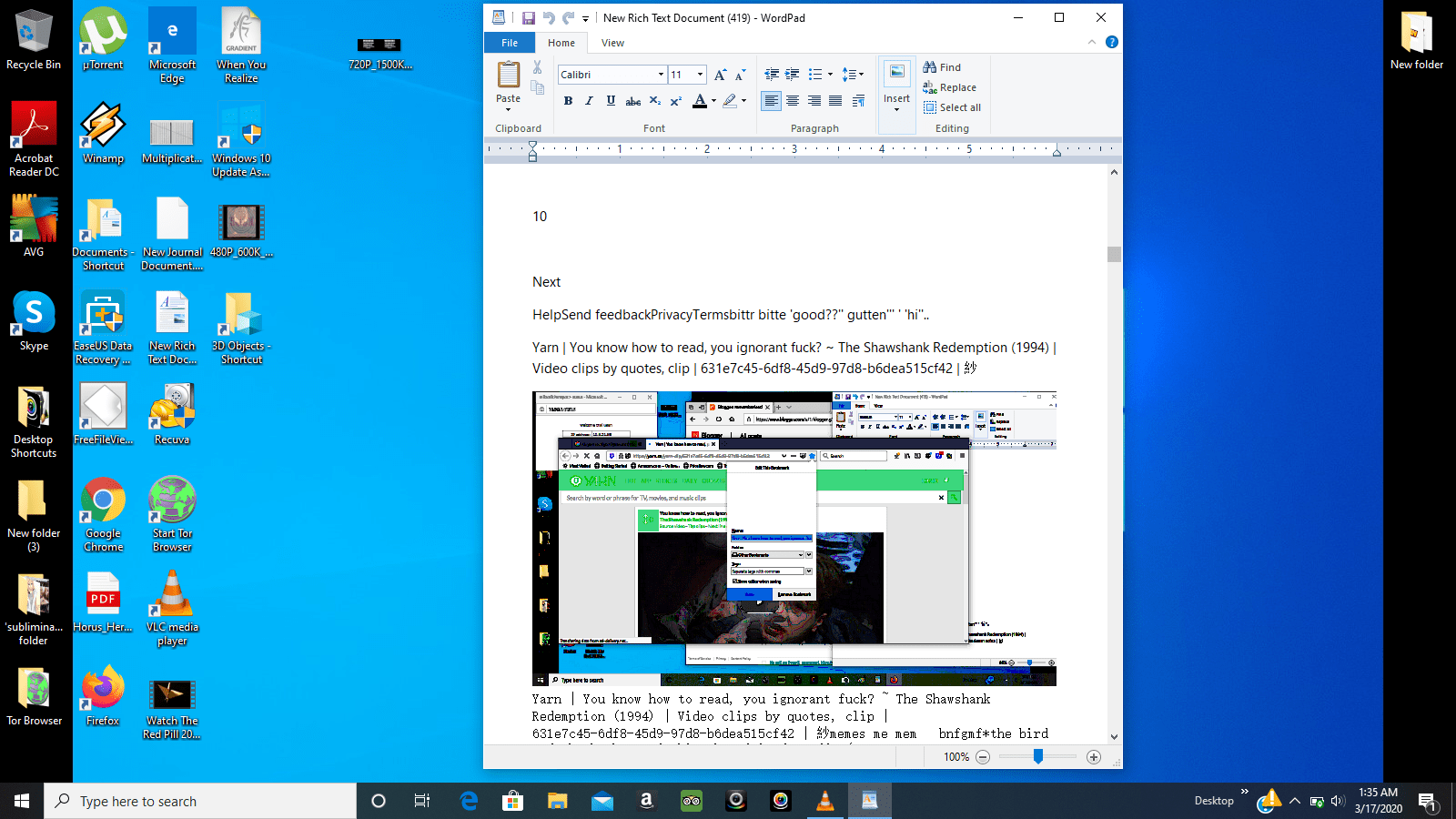Click the Increase indent icon
The height and width of the screenshot is (819, 1456).
coord(793,75)
